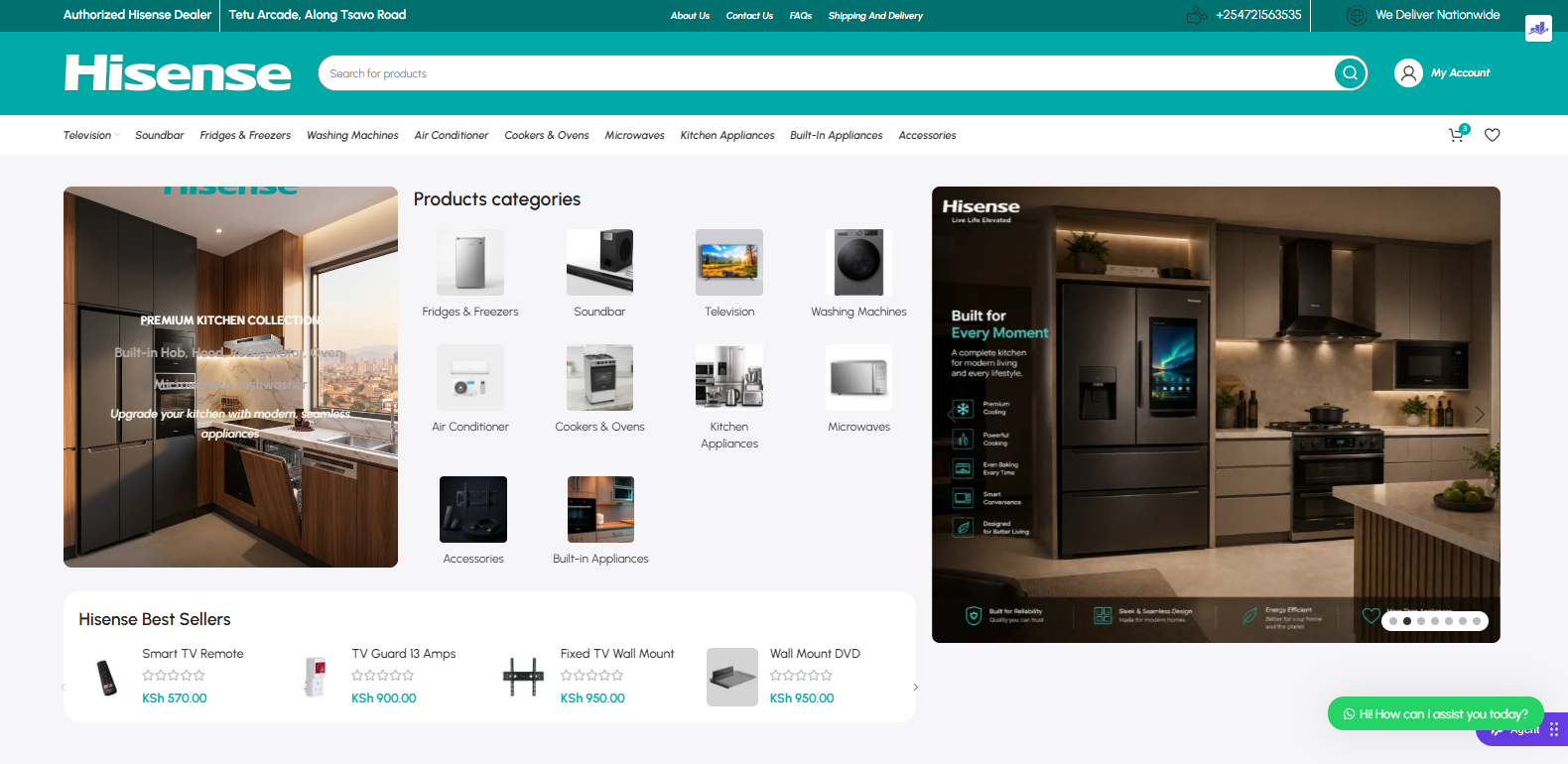
Task: Open the shopping cart icon
Action: click(x=1457, y=135)
